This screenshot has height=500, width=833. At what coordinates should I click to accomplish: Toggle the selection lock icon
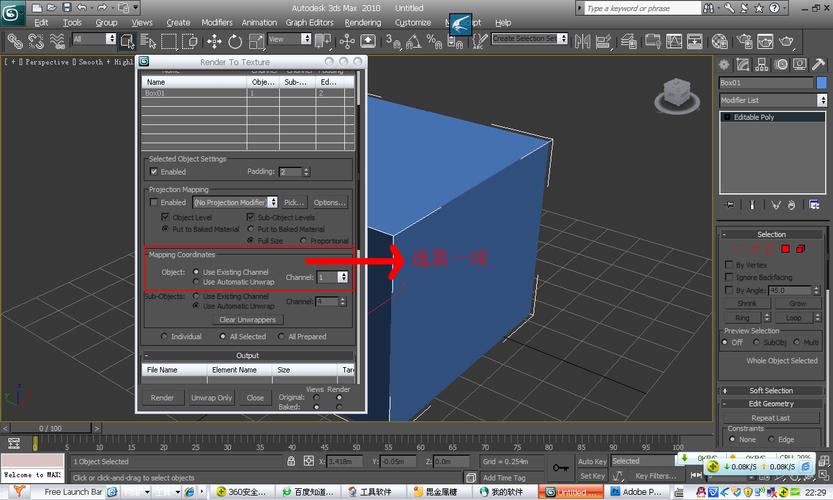pyautogui.click(x=291, y=462)
